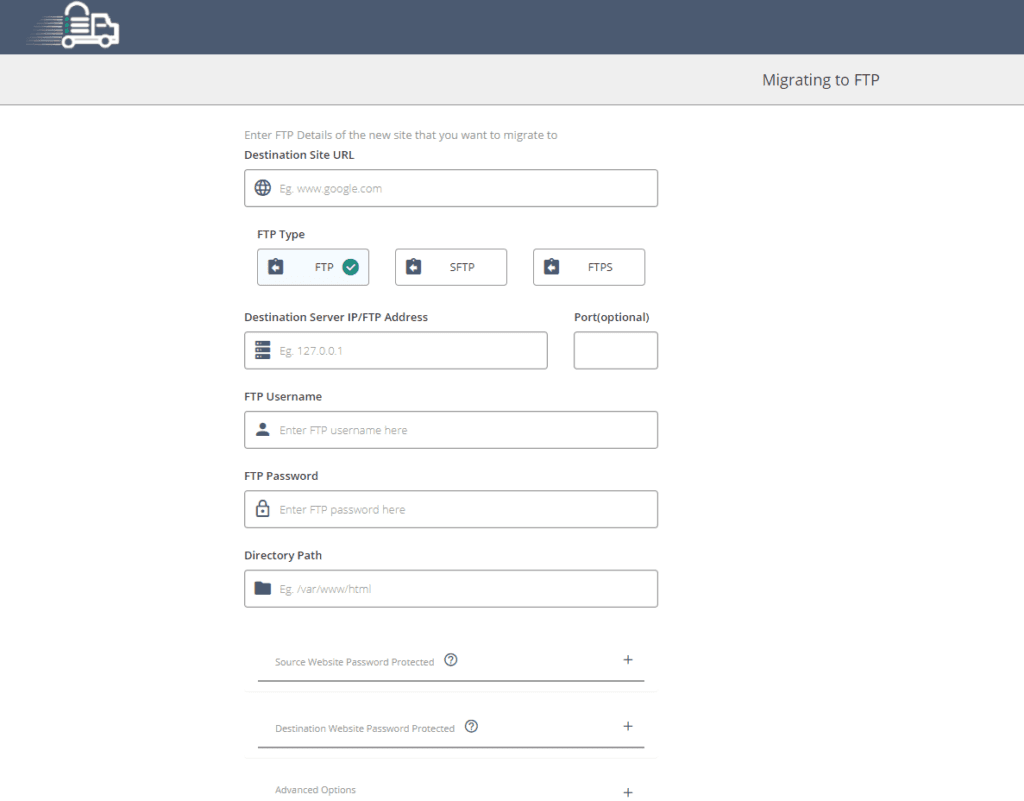The image size is (1024, 801).
Task: Select FTPS as the FTP type
Action: [589, 267]
